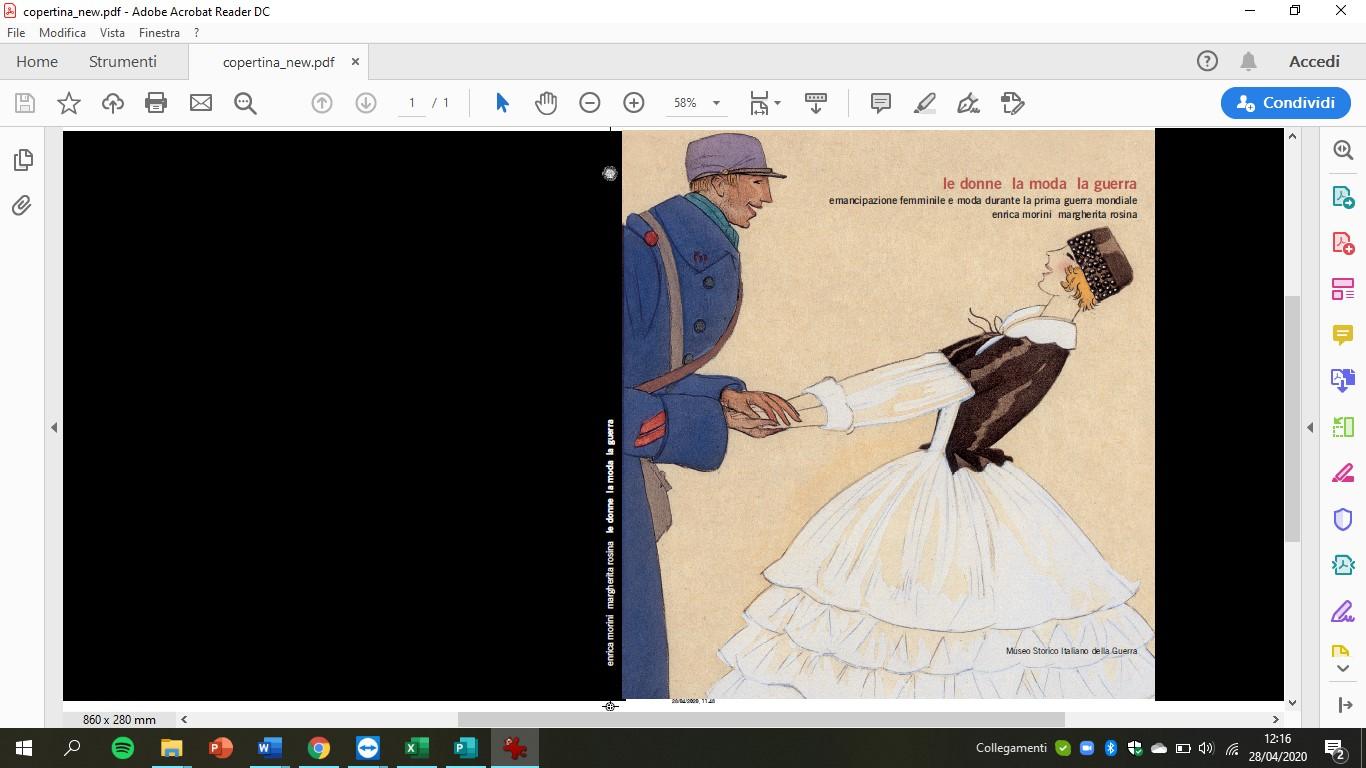This screenshot has height=768, width=1366.
Task: Click the page number input field
Action: click(412, 103)
